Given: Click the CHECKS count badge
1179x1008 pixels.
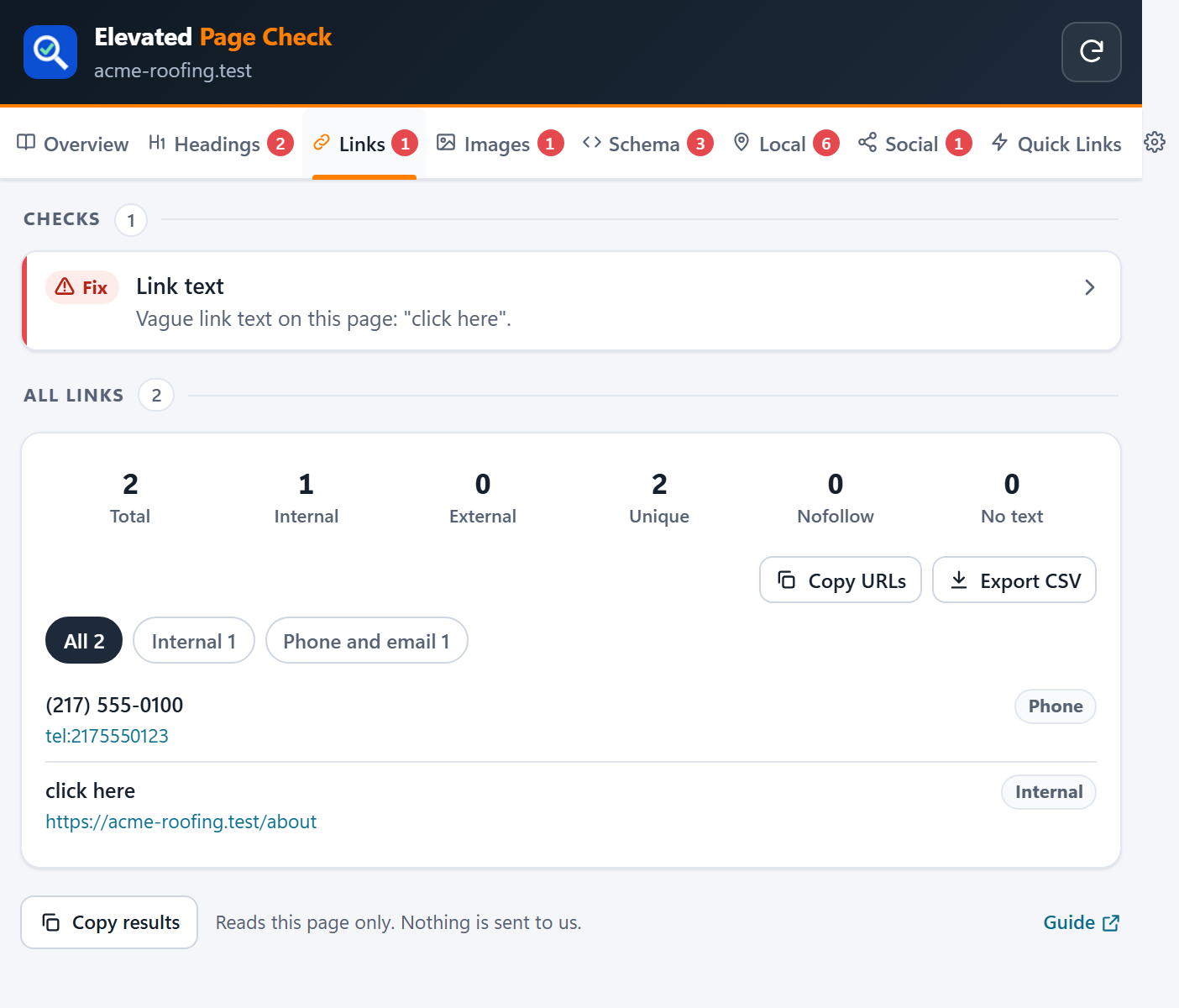Looking at the screenshot, I should (131, 220).
